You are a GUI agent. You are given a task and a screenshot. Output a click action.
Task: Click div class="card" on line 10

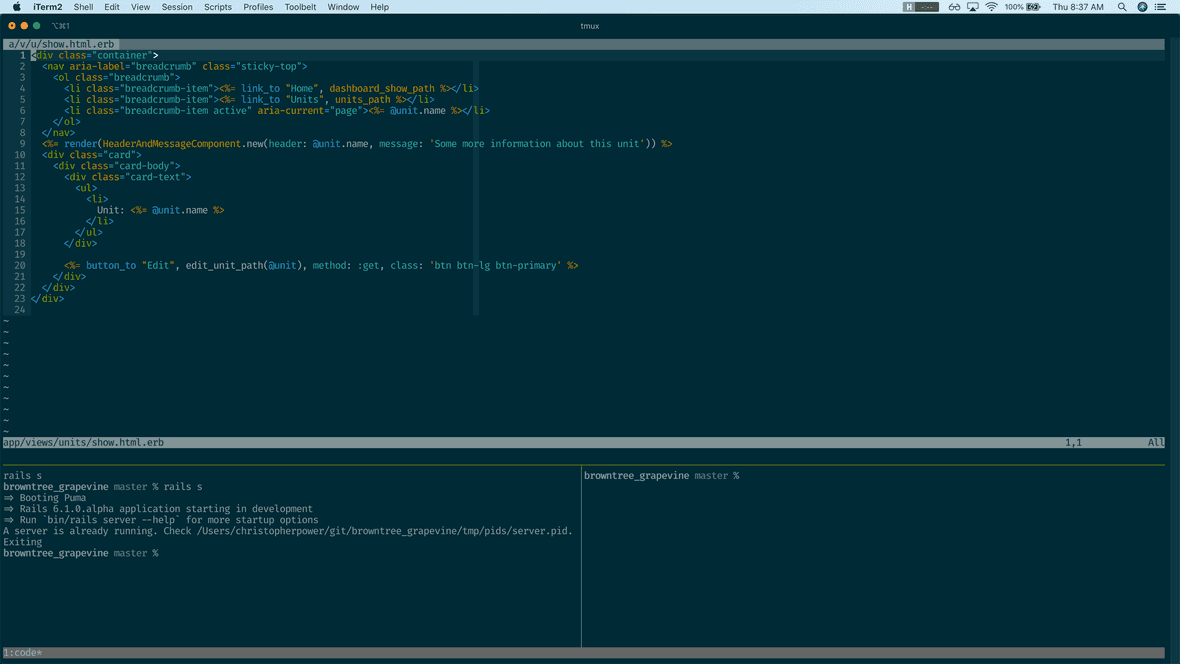(92, 155)
